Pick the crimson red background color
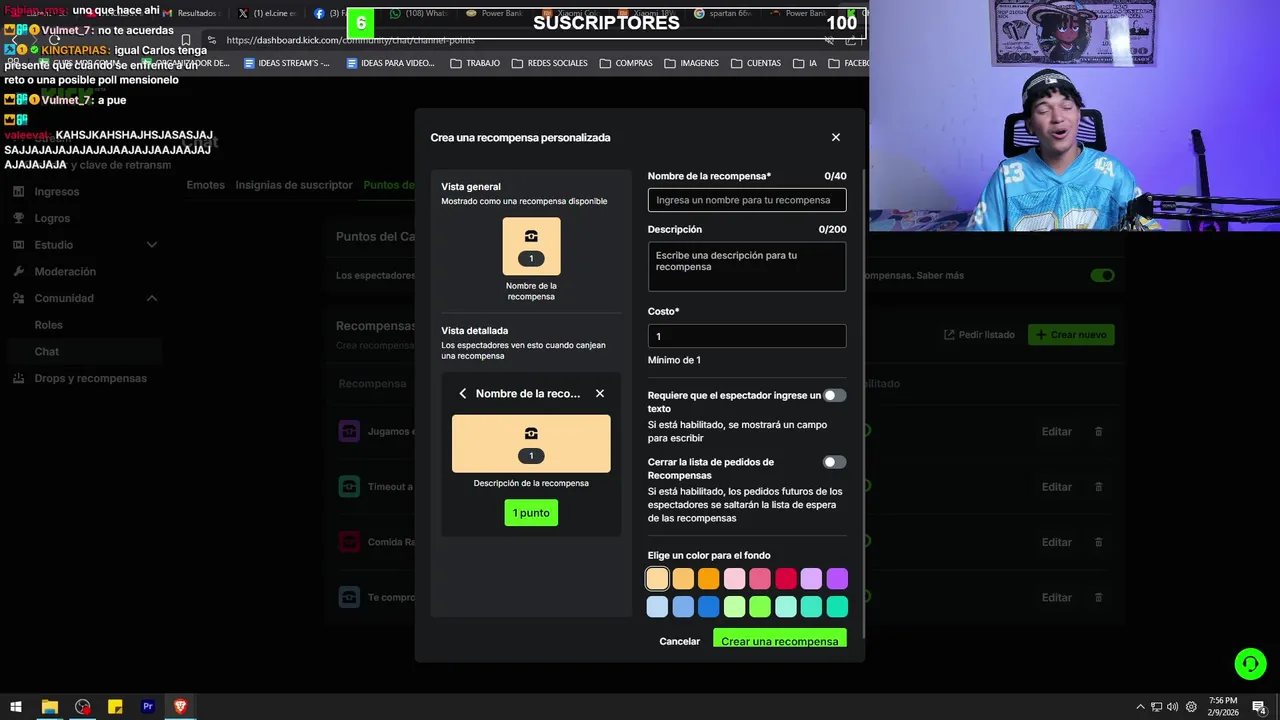The height and width of the screenshot is (720, 1280). click(x=786, y=579)
